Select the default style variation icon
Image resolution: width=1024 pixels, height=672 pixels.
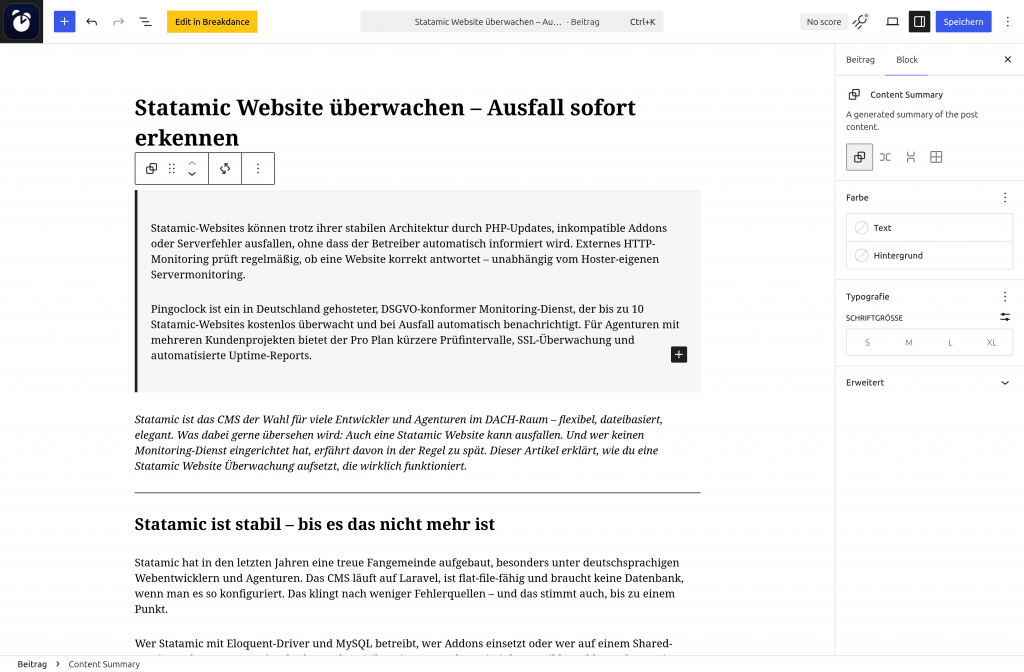point(859,157)
